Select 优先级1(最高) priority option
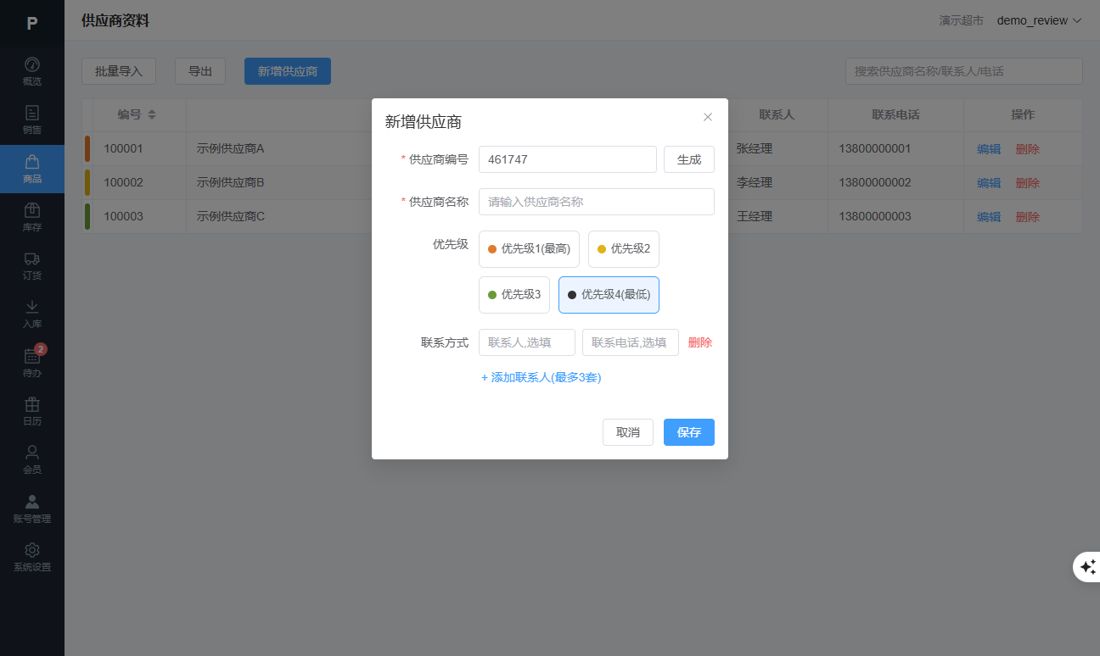 click(x=529, y=249)
